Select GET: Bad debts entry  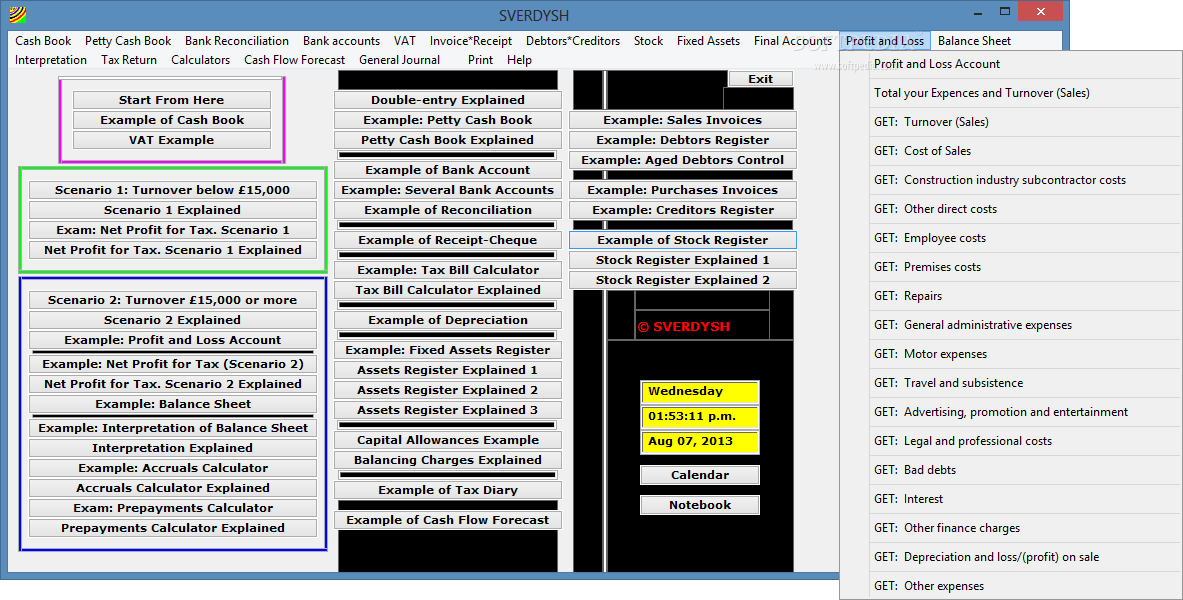click(x=1011, y=469)
